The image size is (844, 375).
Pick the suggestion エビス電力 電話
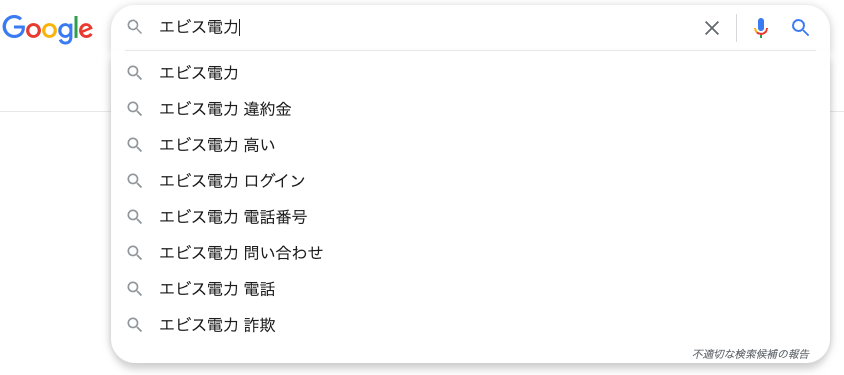[470, 289]
